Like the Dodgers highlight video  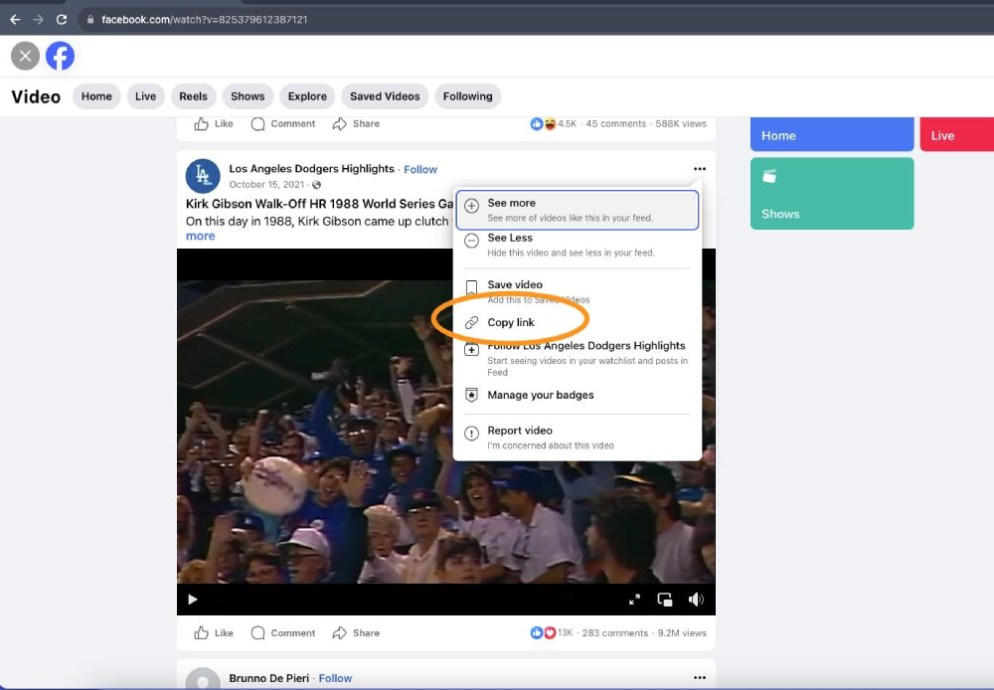click(212, 632)
